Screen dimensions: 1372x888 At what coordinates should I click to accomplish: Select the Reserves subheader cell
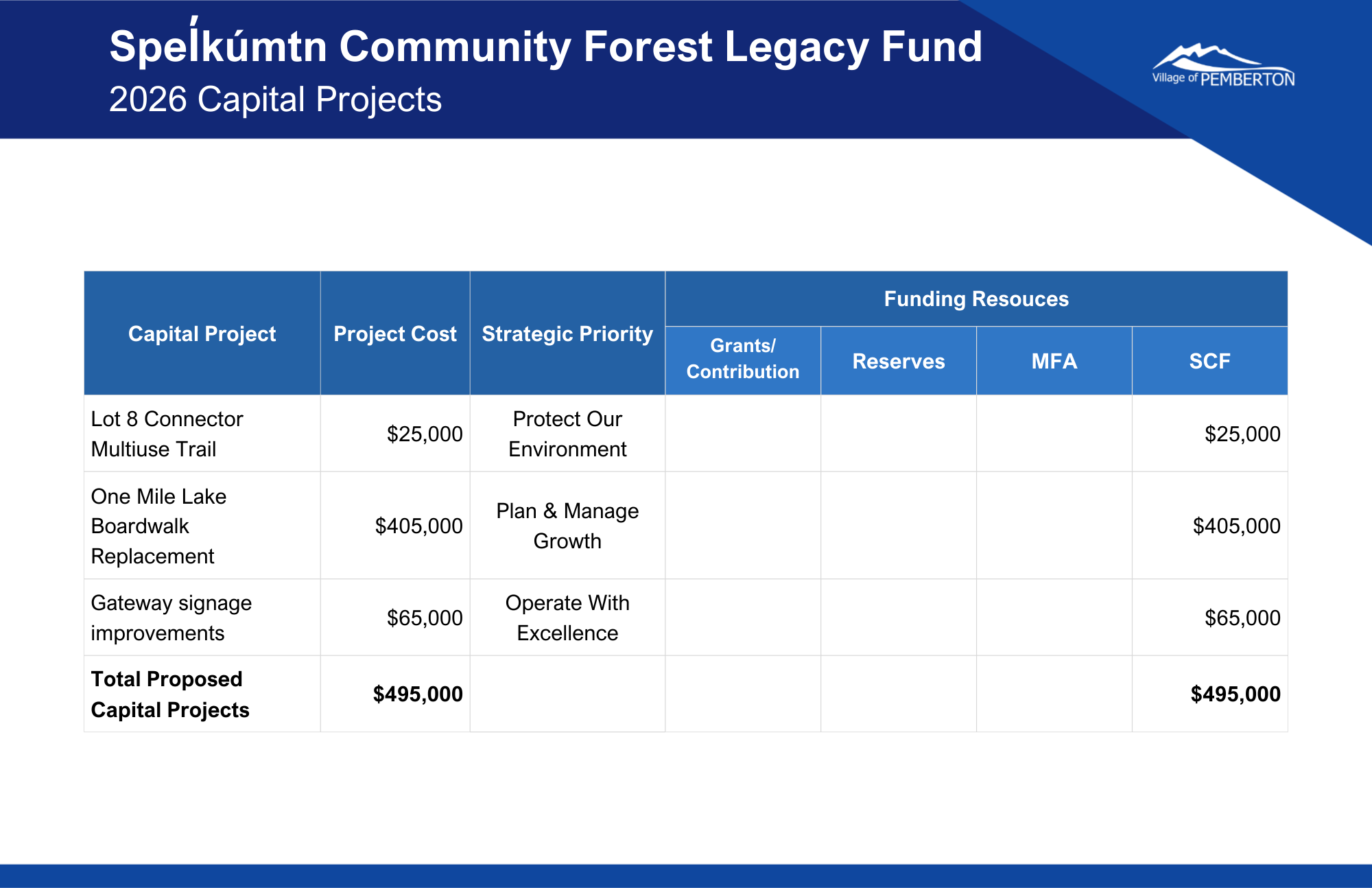point(898,361)
